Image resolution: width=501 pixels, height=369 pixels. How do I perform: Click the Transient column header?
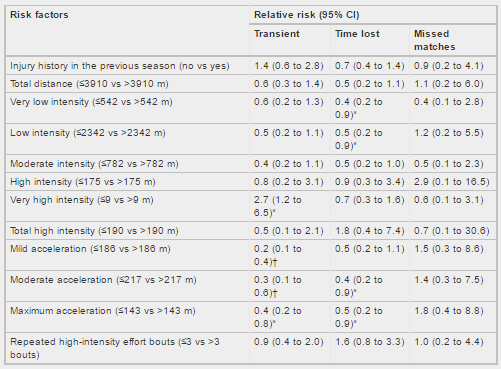277,34
